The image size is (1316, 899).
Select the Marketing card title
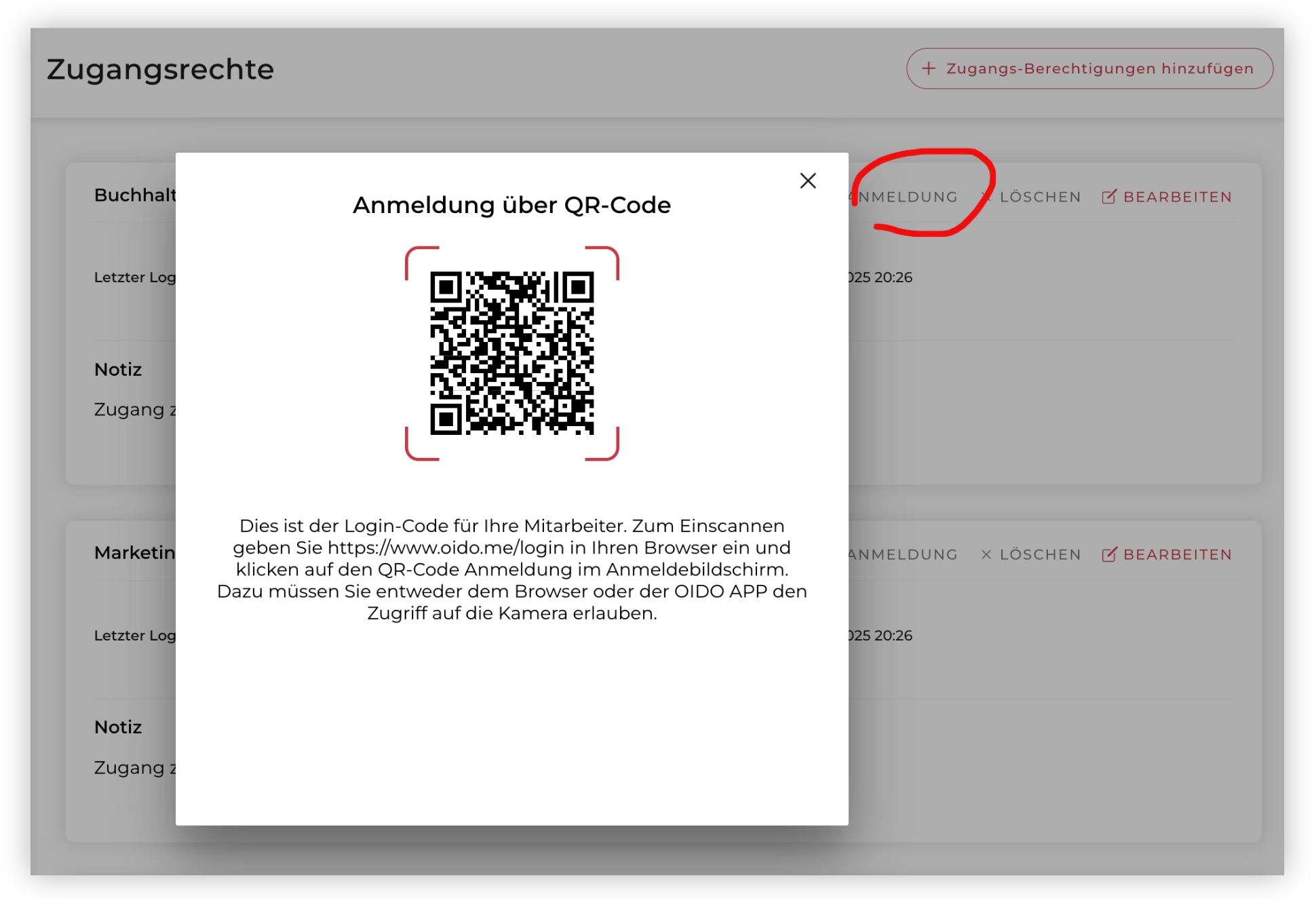[135, 553]
